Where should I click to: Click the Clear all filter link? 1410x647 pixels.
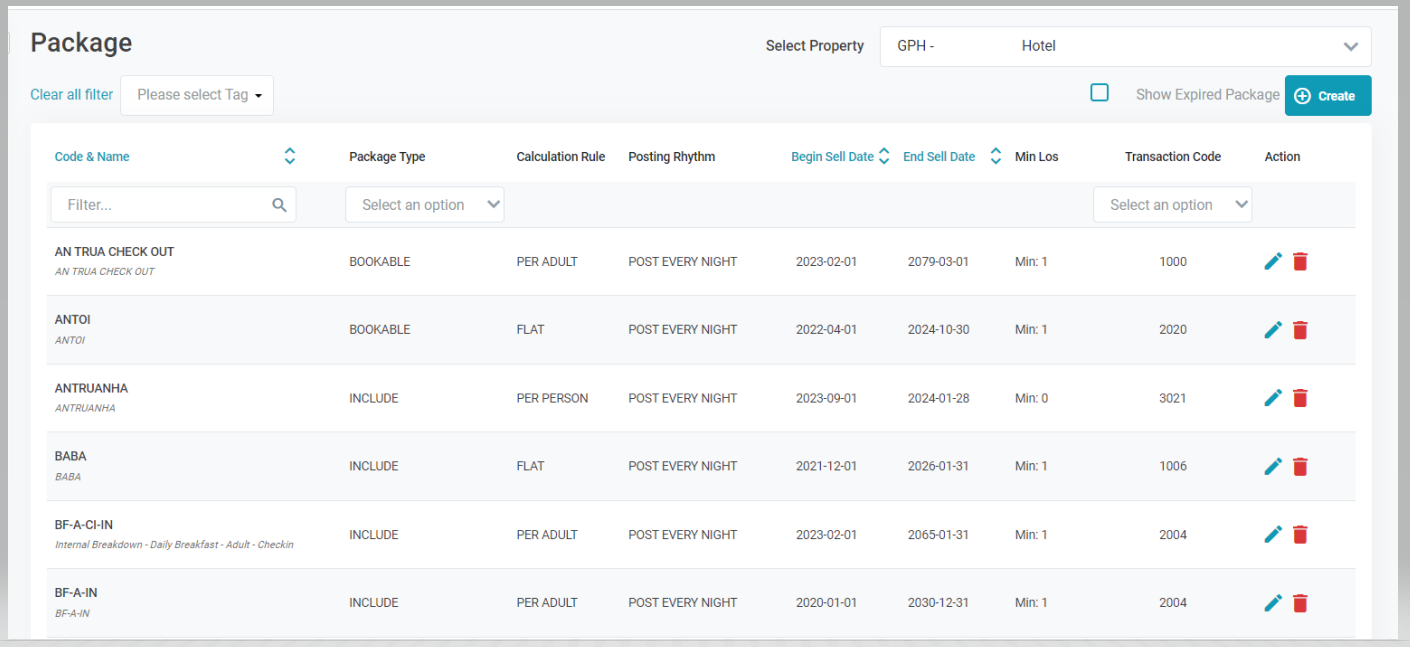tap(71, 94)
